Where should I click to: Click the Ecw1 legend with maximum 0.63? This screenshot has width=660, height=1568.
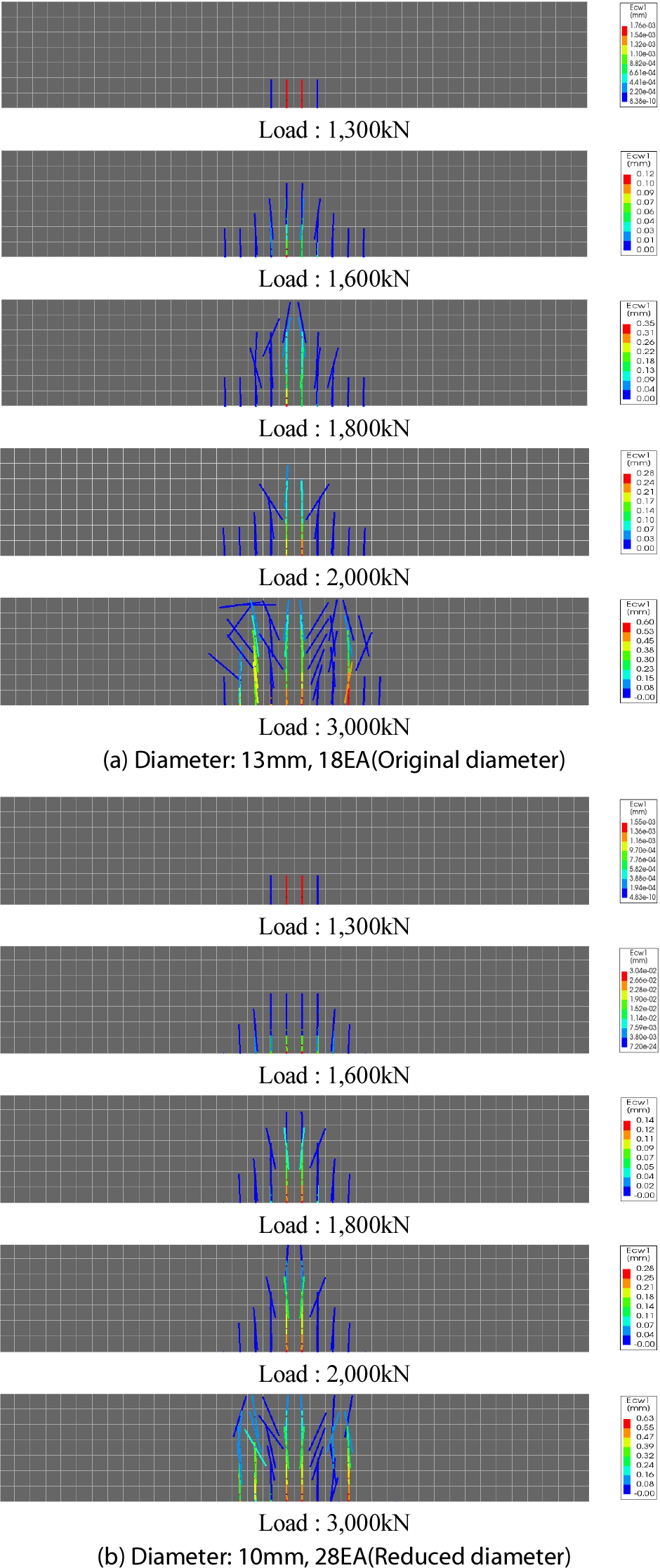click(638, 1447)
